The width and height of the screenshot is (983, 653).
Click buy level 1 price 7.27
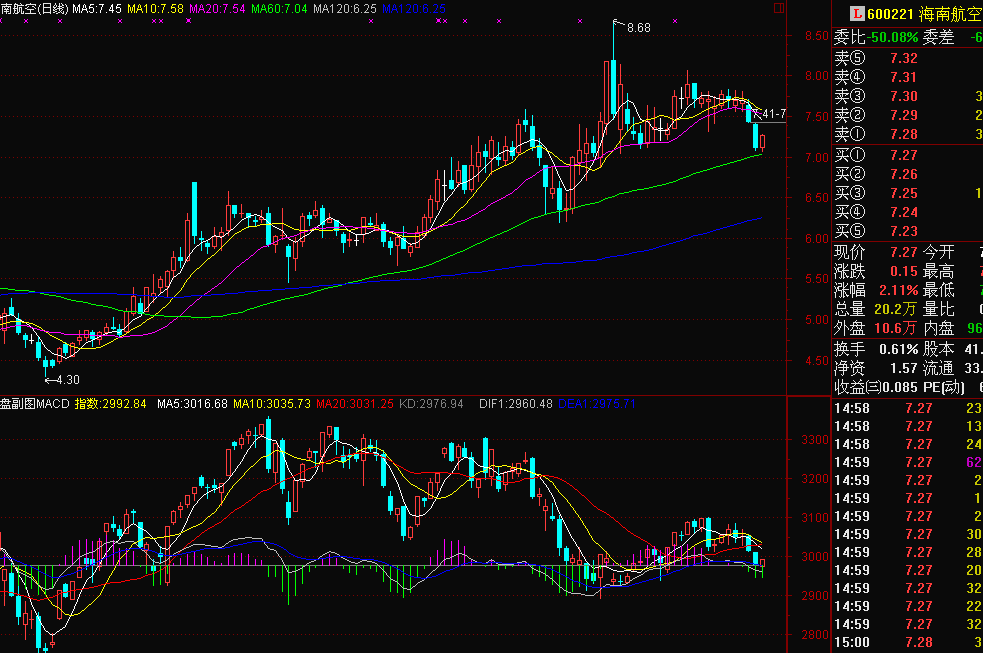coord(903,155)
